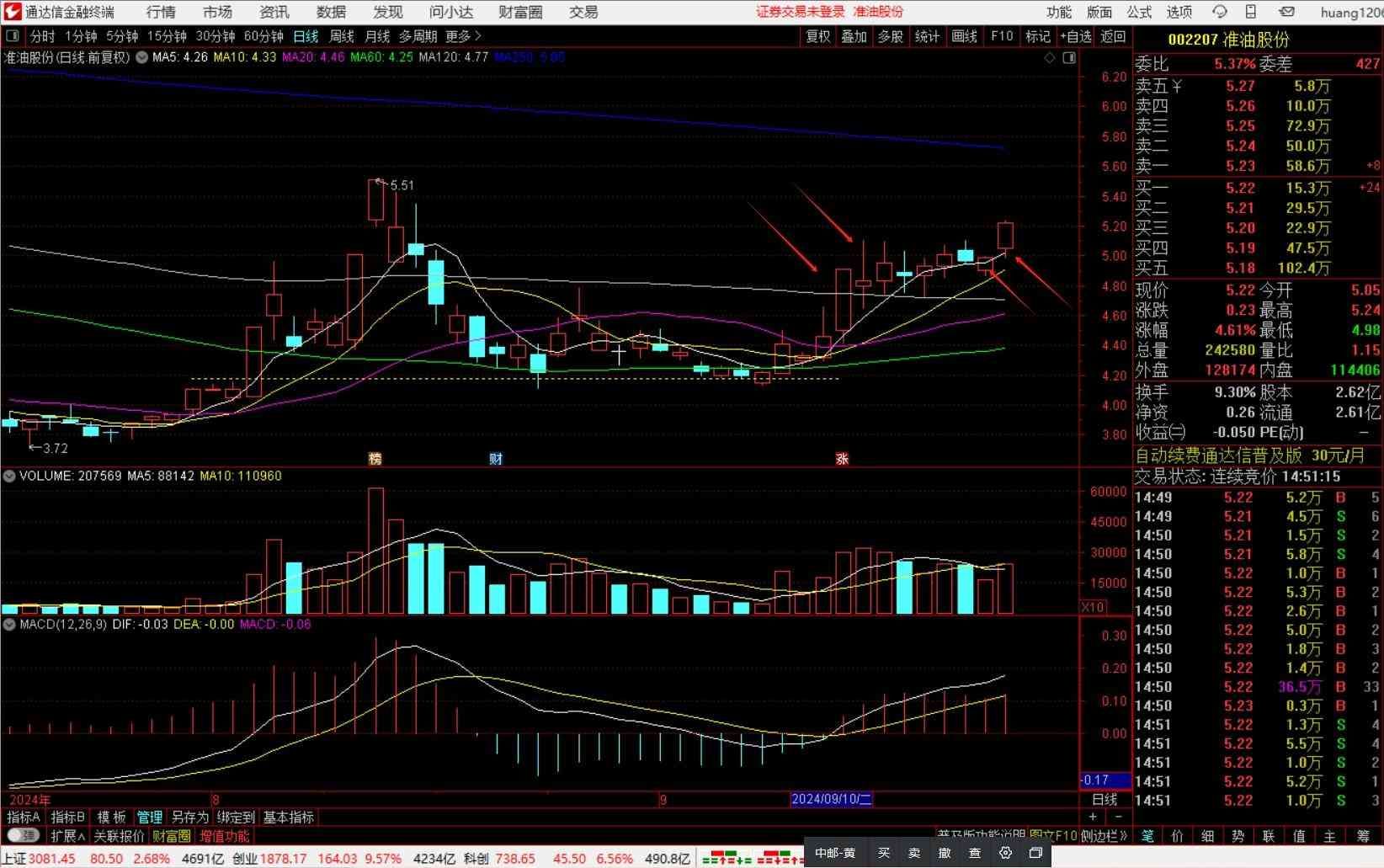
Task: Click the TDX app logo icon
Action: [x=12, y=12]
